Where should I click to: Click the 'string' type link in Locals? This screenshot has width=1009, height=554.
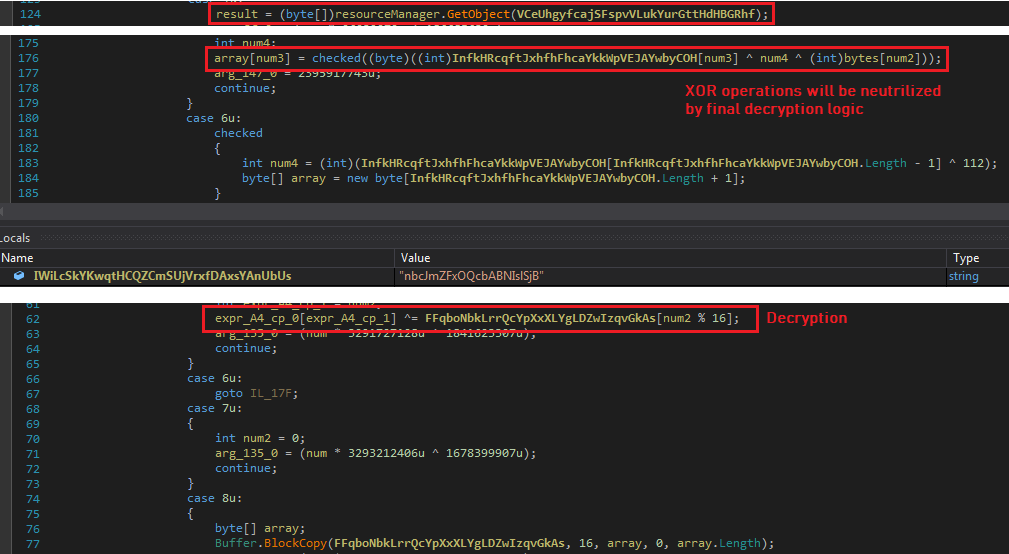click(x=963, y=276)
